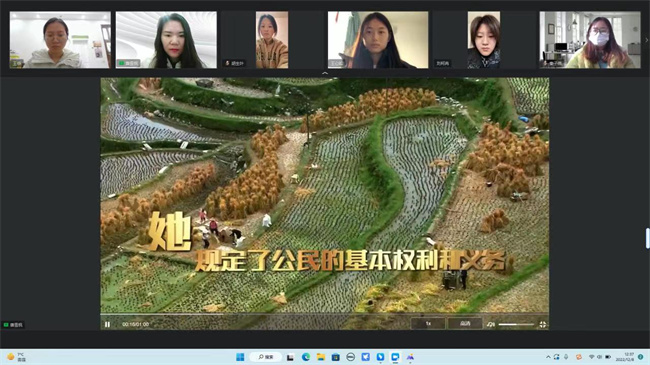Click the taskbar search box
Viewport: 650px width, 365px height.
pos(266,357)
